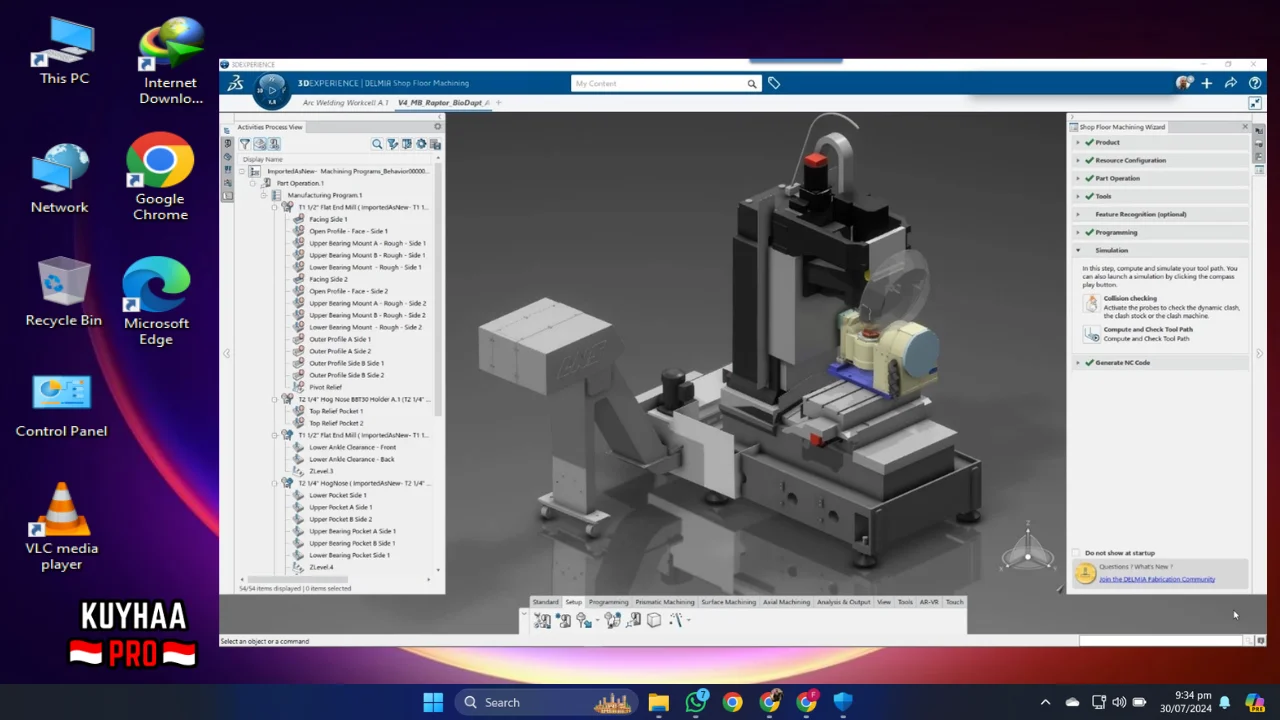Image resolution: width=1280 pixels, height=720 pixels.
Task: Click the tag icon next to the search bar
Action: pyautogui.click(x=774, y=83)
